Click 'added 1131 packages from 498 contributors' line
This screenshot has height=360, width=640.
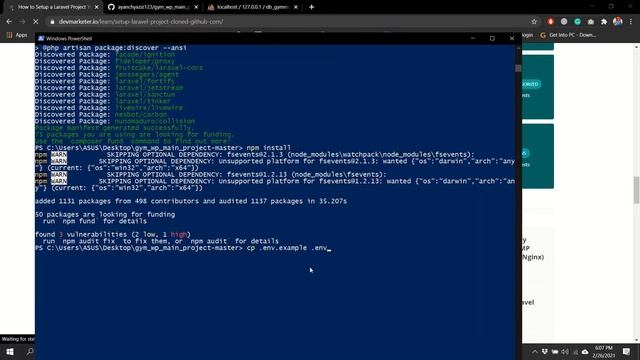click(191, 201)
